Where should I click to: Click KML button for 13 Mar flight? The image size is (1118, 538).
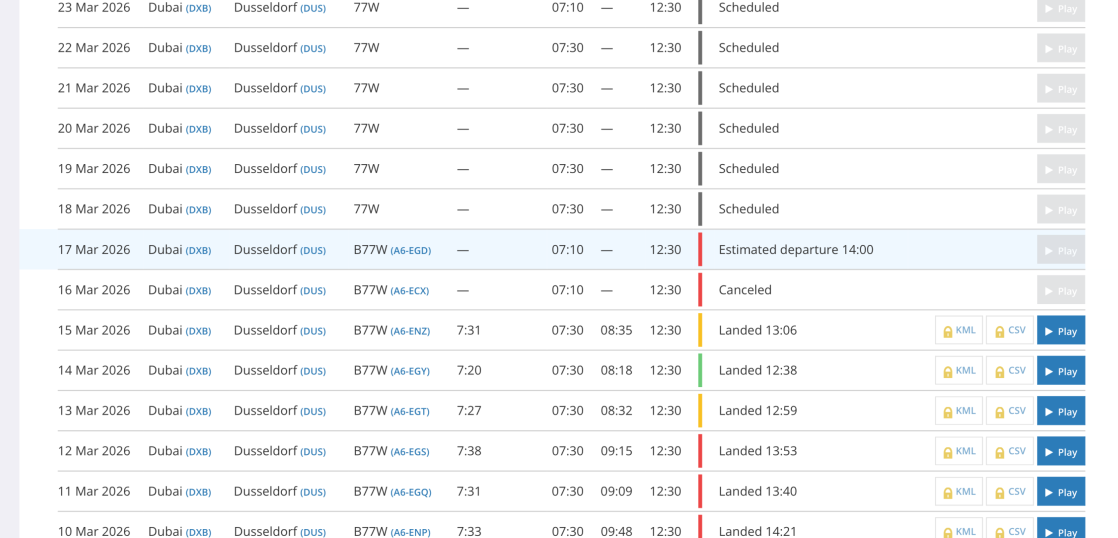point(958,411)
